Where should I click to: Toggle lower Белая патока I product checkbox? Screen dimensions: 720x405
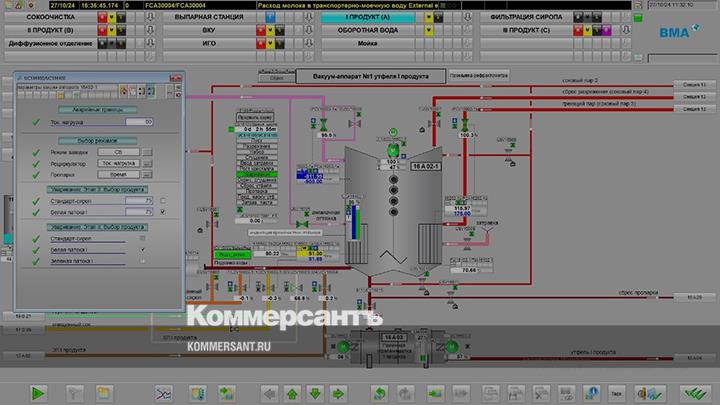[x=143, y=249]
